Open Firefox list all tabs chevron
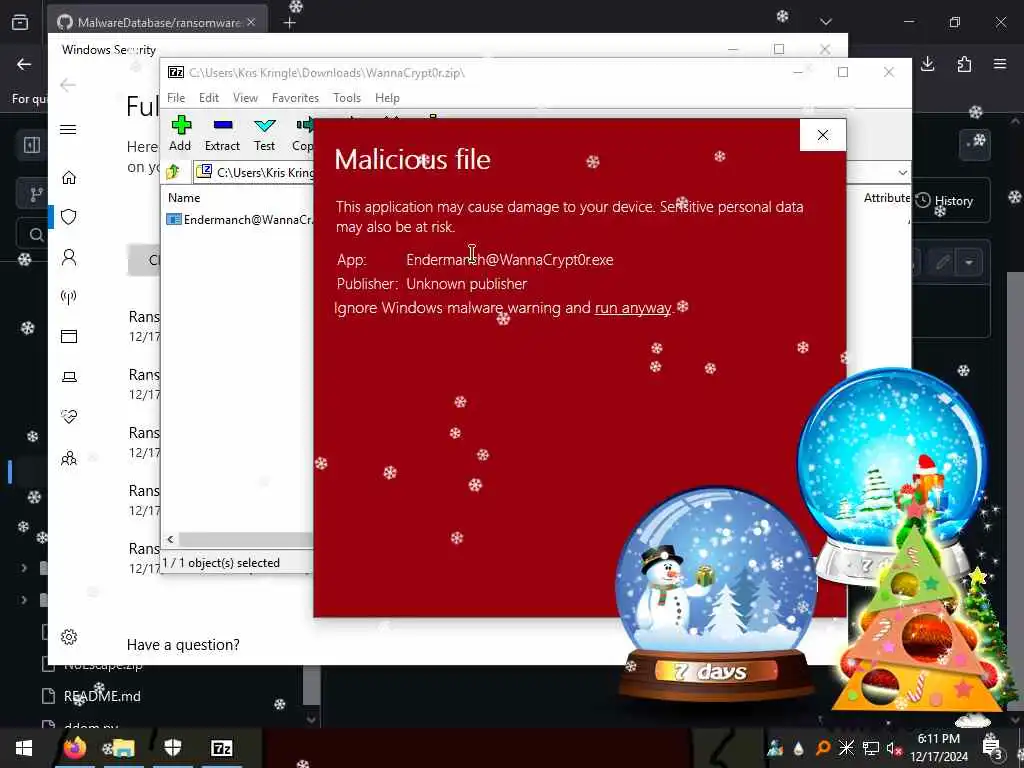Image resolution: width=1024 pixels, height=768 pixels. pyautogui.click(x=826, y=22)
